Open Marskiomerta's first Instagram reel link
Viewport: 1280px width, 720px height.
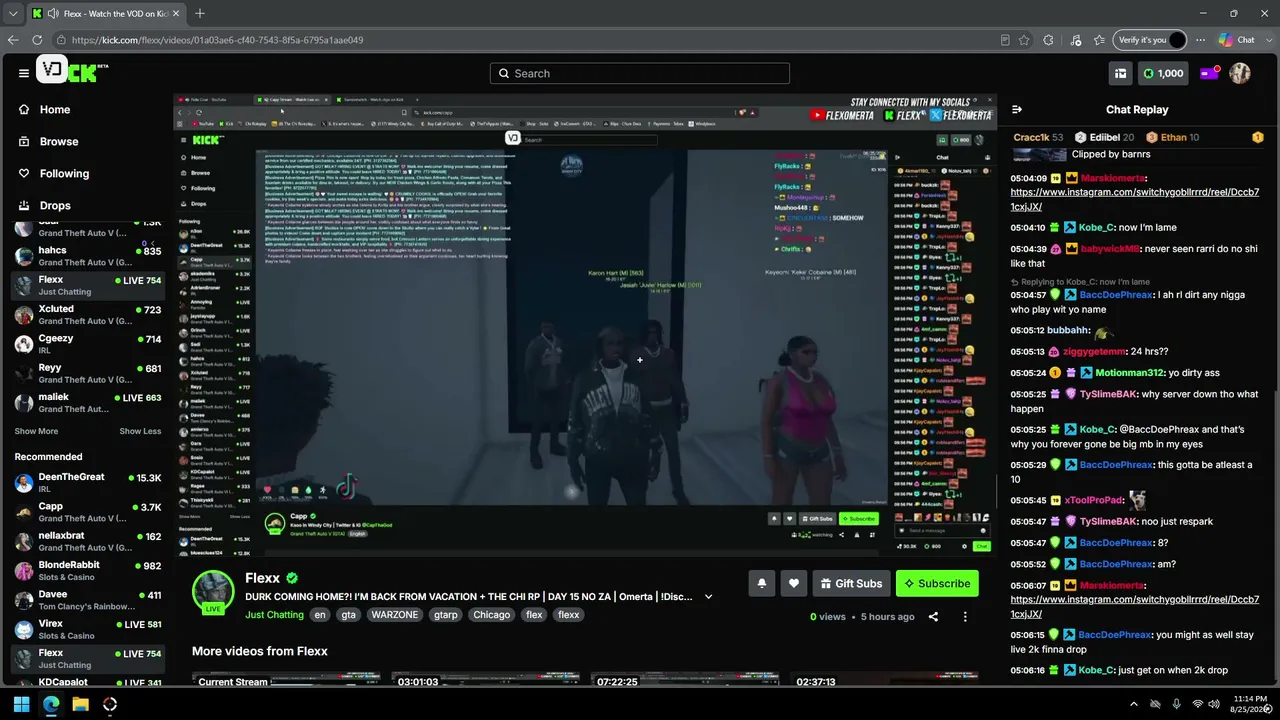(1135, 199)
